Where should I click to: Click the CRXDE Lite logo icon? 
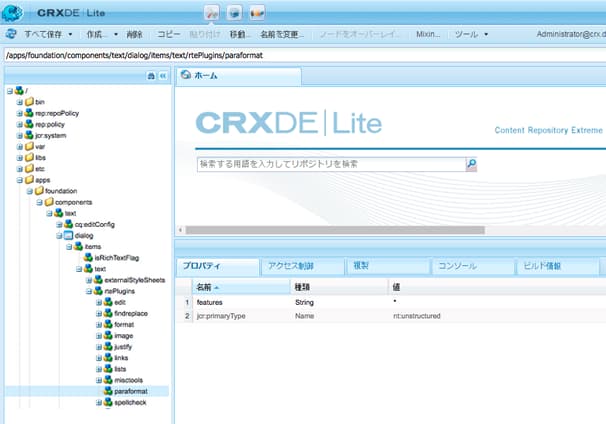pyautogui.click(x=12, y=13)
